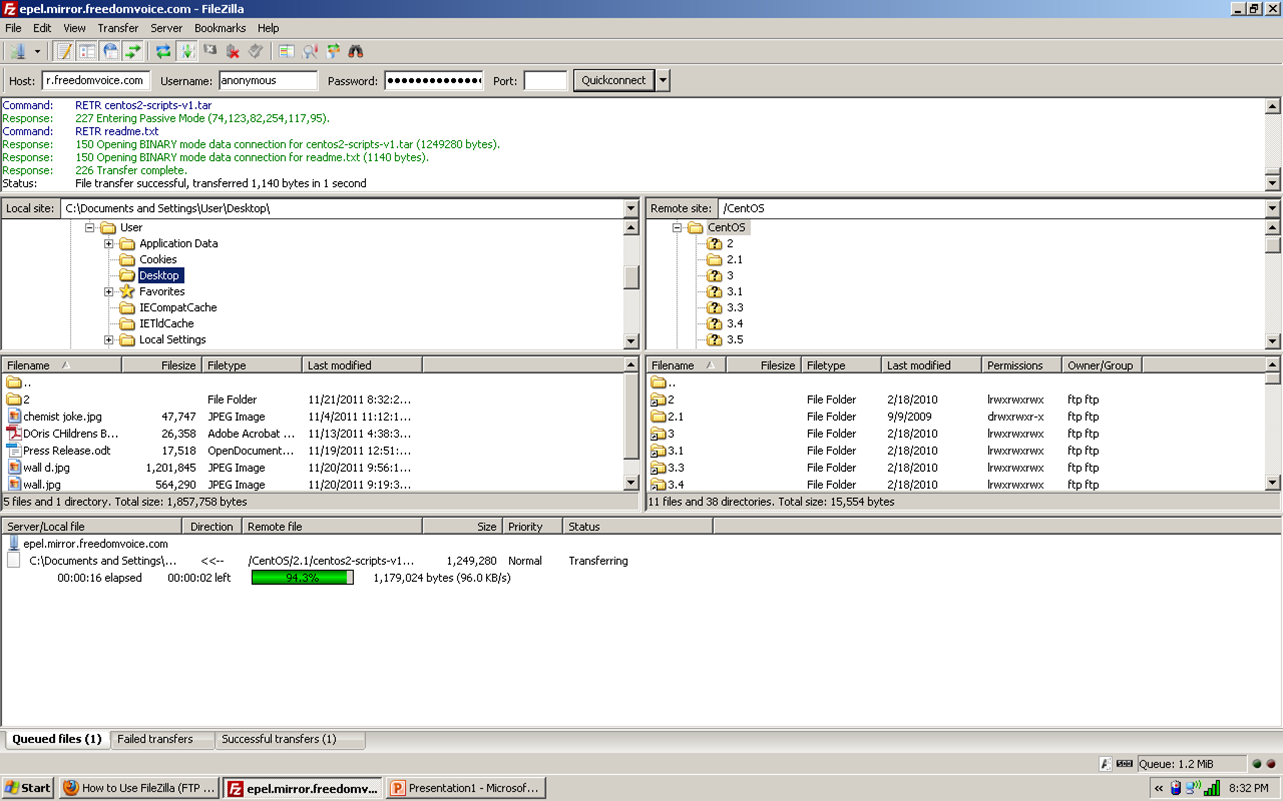This screenshot has height=801, width=1283.
Task: Open the Bookmarks menu
Action: [x=220, y=28]
